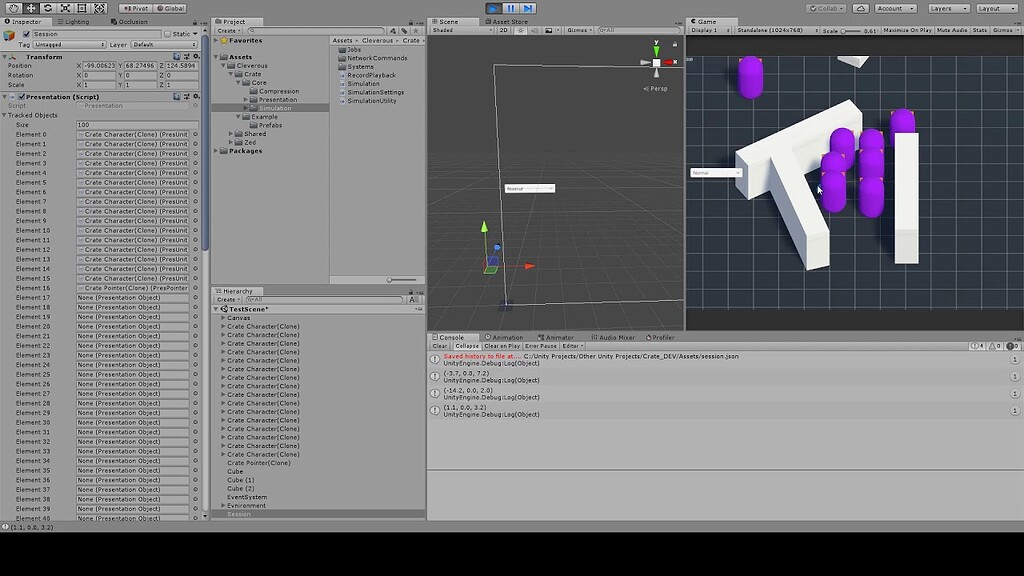Select the Hand tool
The width and height of the screenshot is (1024, 576).
(15, 8)
